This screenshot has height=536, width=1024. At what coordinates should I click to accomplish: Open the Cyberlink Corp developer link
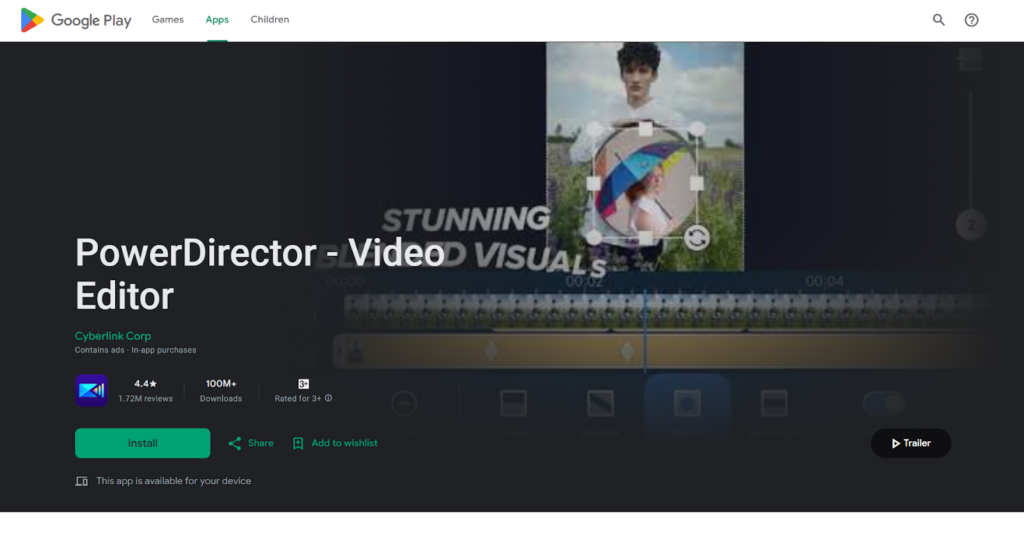pos(113,336)
